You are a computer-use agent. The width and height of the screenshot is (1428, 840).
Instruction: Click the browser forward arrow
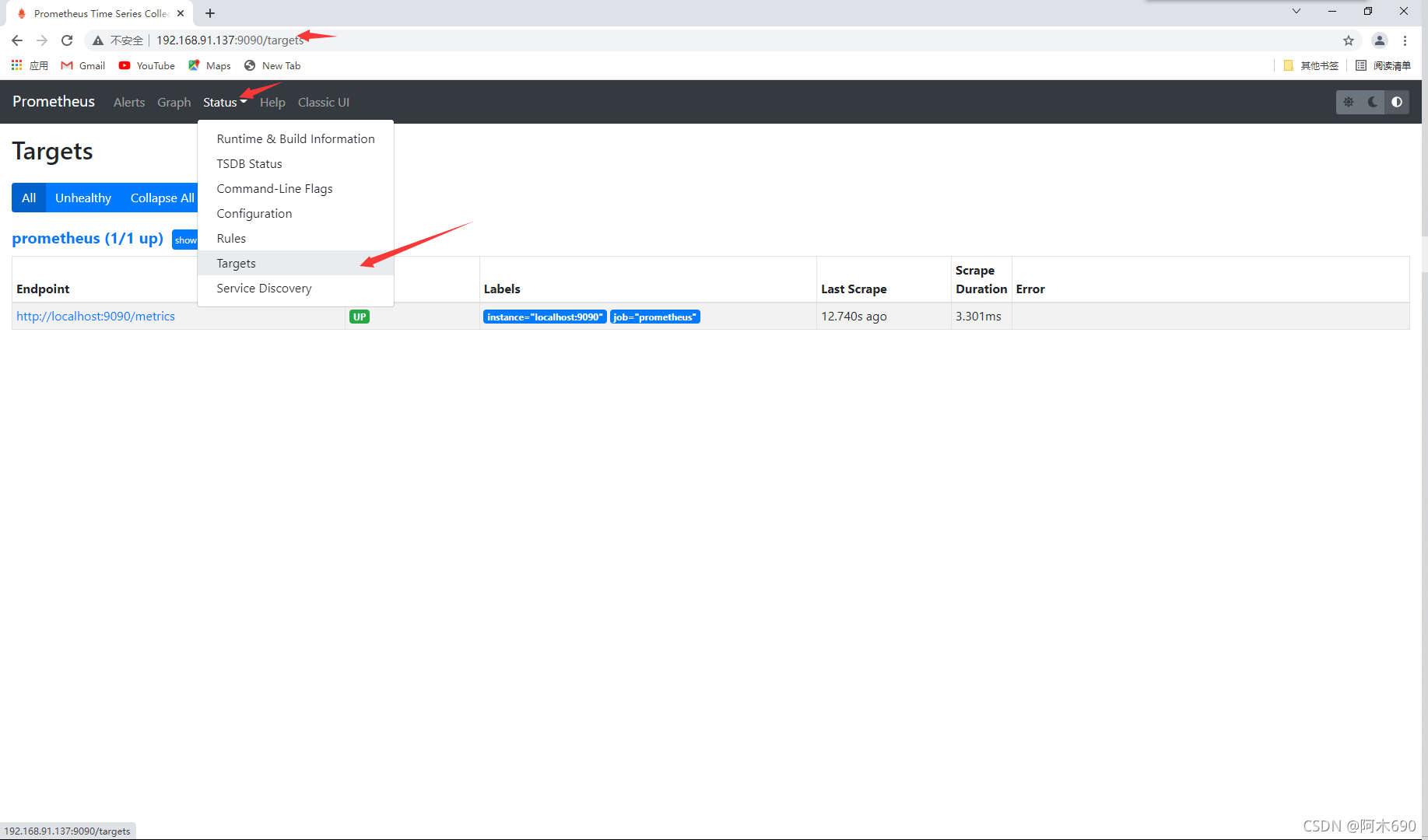(42, 40)
